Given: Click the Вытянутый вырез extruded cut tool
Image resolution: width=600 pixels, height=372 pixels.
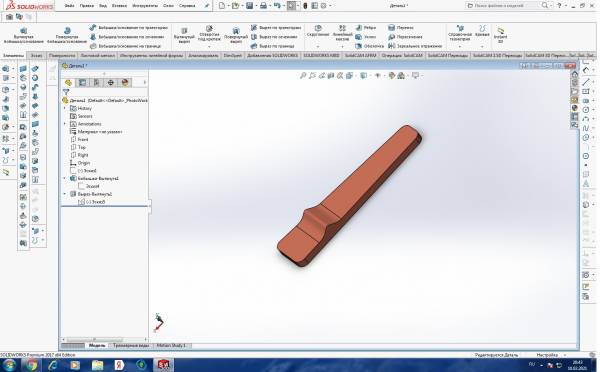Looking at the screenshot, I should [184, 36].
